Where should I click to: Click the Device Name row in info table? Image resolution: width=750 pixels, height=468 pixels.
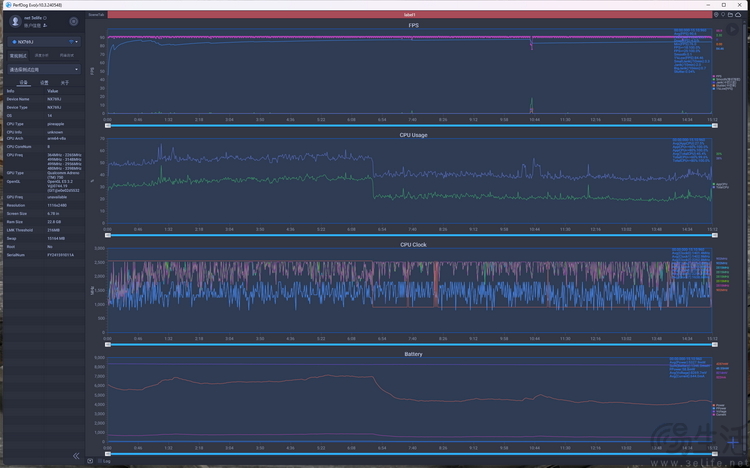coord(44,99)
